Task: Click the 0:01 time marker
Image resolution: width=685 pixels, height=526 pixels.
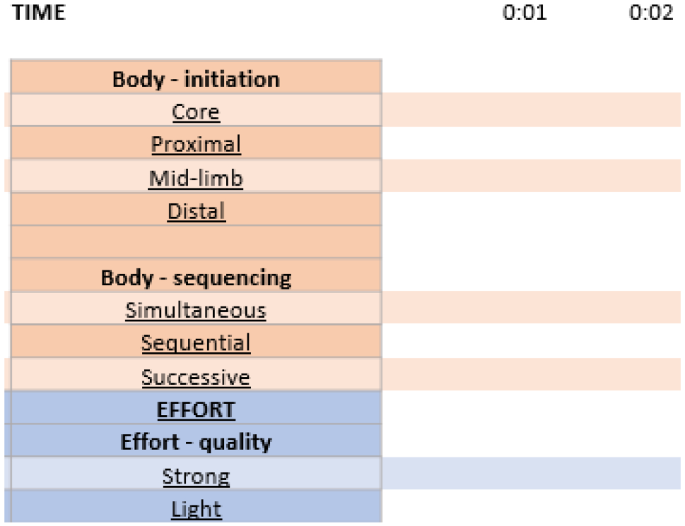Action: pyautogui.click(x=524, y=12)
